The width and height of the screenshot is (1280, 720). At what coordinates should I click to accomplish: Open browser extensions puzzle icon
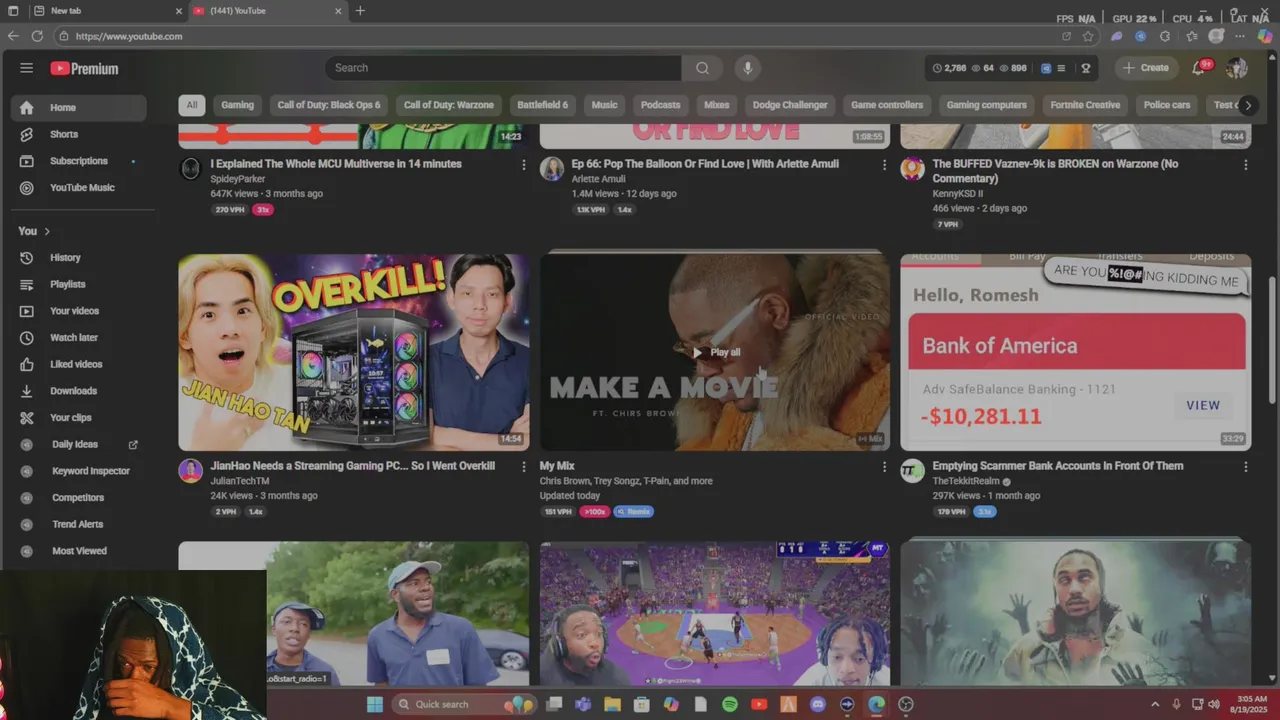point(1165,36)
